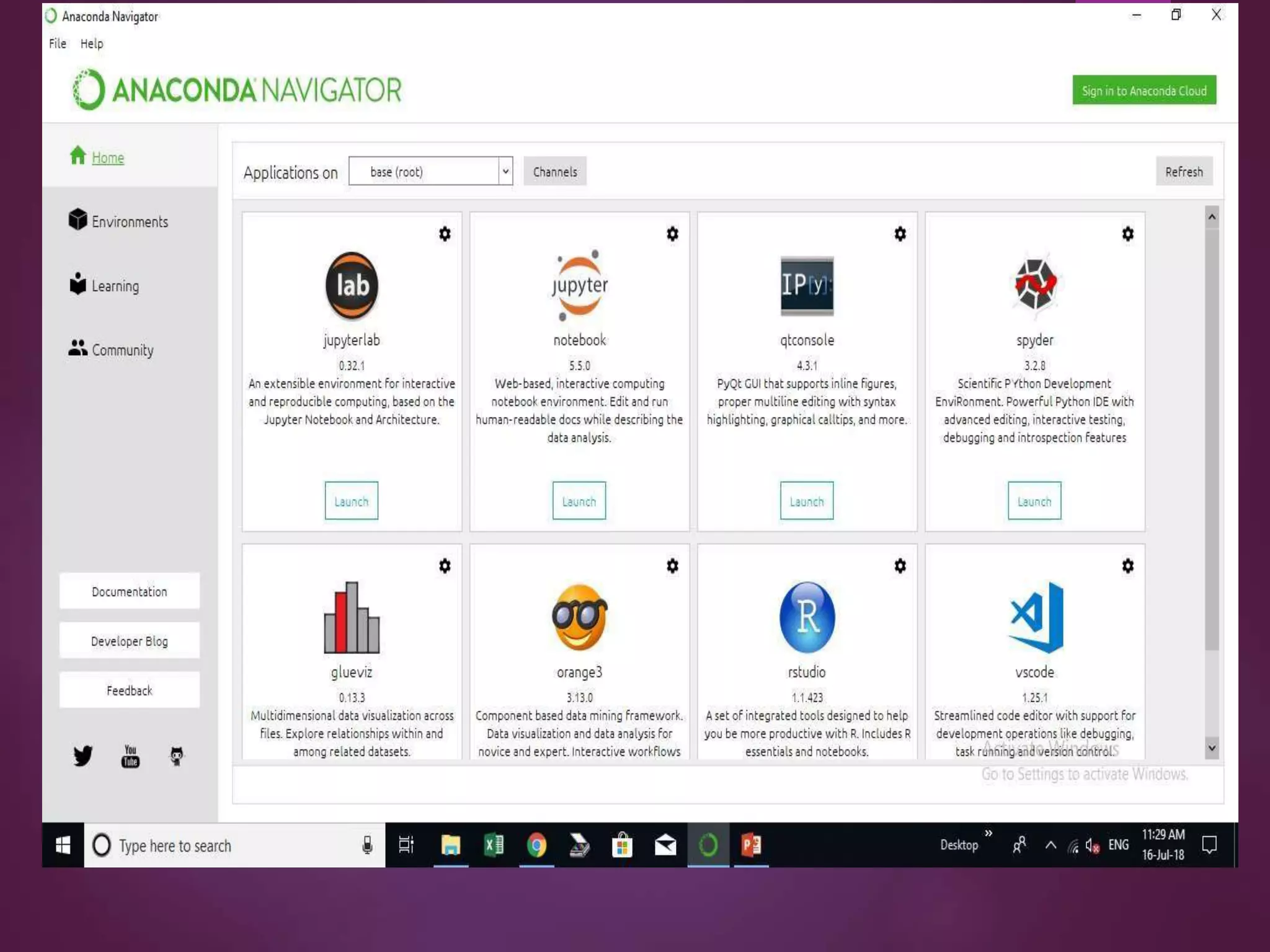Open Chrome from the Windows taskbar
This screenshot has height=952, width=1270.
[536, 845]
